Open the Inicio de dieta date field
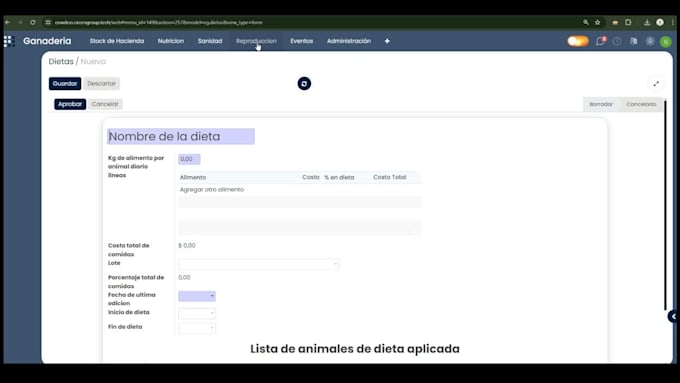 tap(197, 313)
